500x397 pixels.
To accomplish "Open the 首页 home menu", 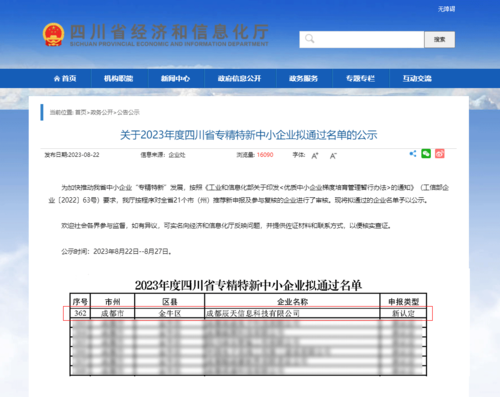I will [65, 78].
